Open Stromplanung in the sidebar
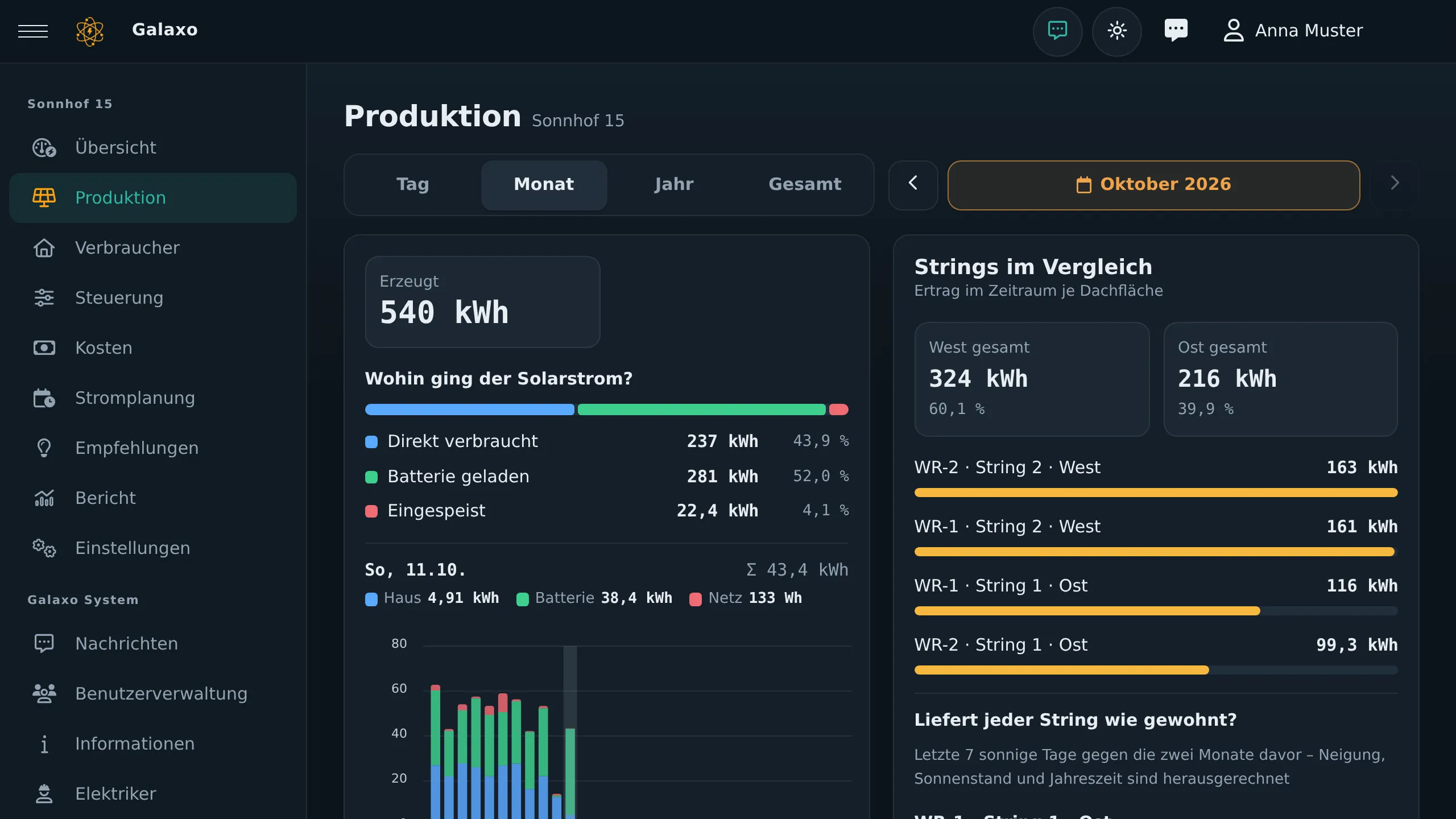The image size is (1456, 819). [153, 398]
